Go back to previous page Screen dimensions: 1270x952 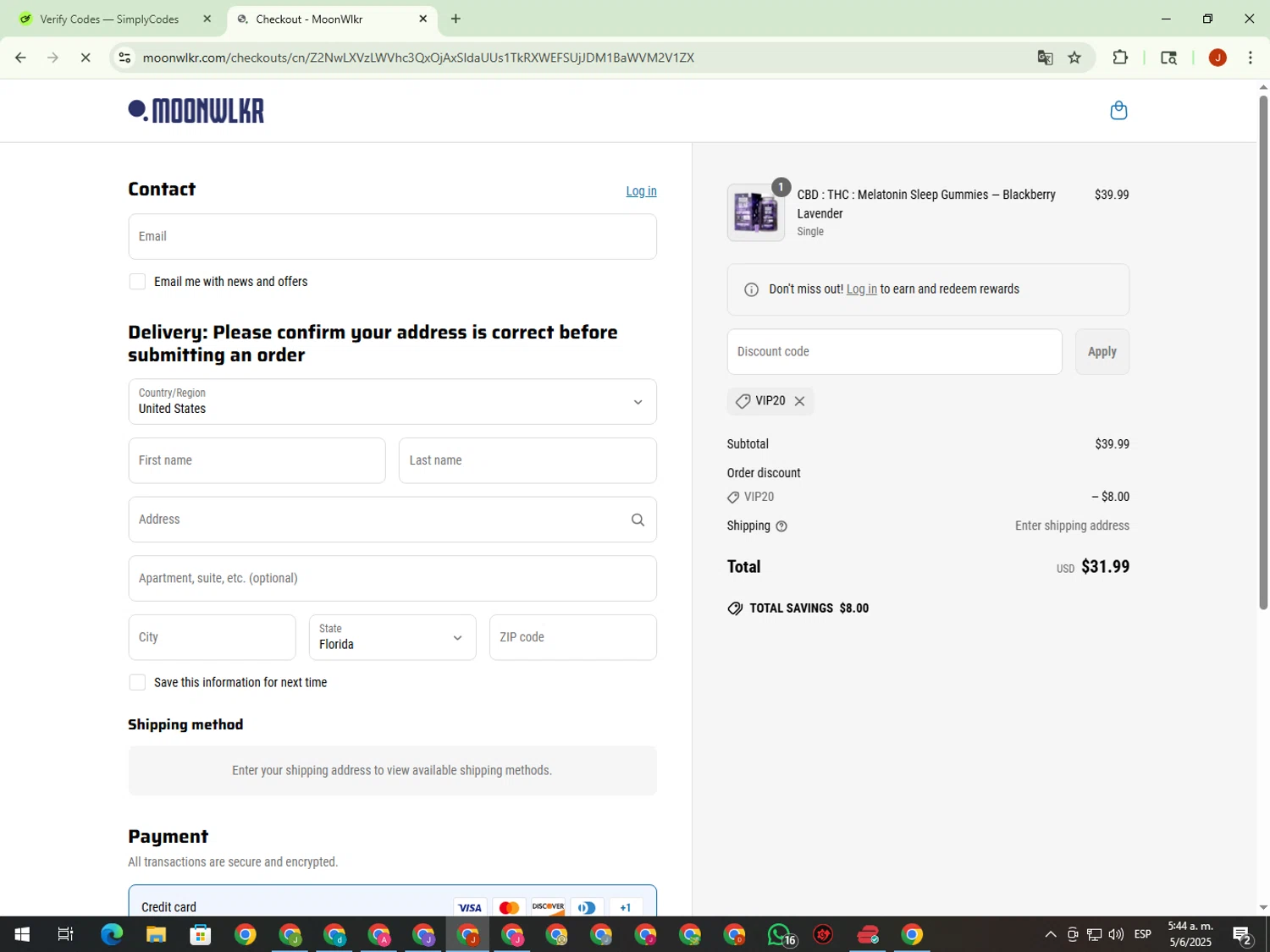pyautogui.click(x=20, y=58)
